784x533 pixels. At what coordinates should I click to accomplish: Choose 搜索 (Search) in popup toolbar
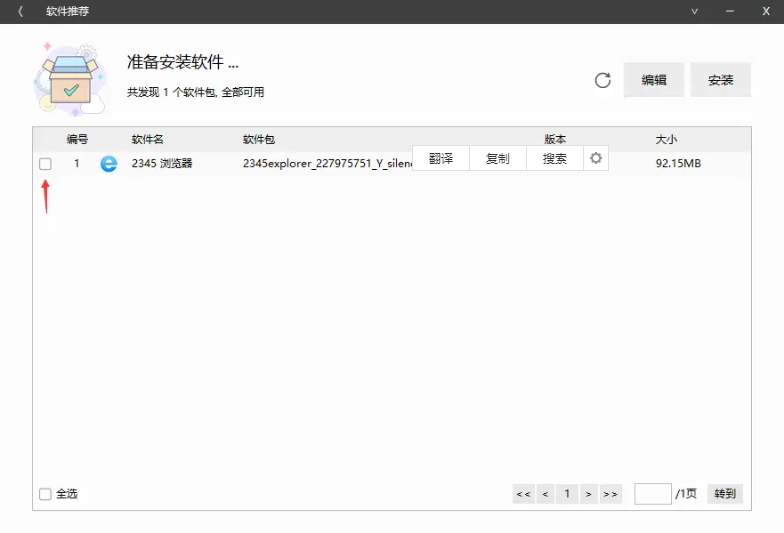[555, 158]
